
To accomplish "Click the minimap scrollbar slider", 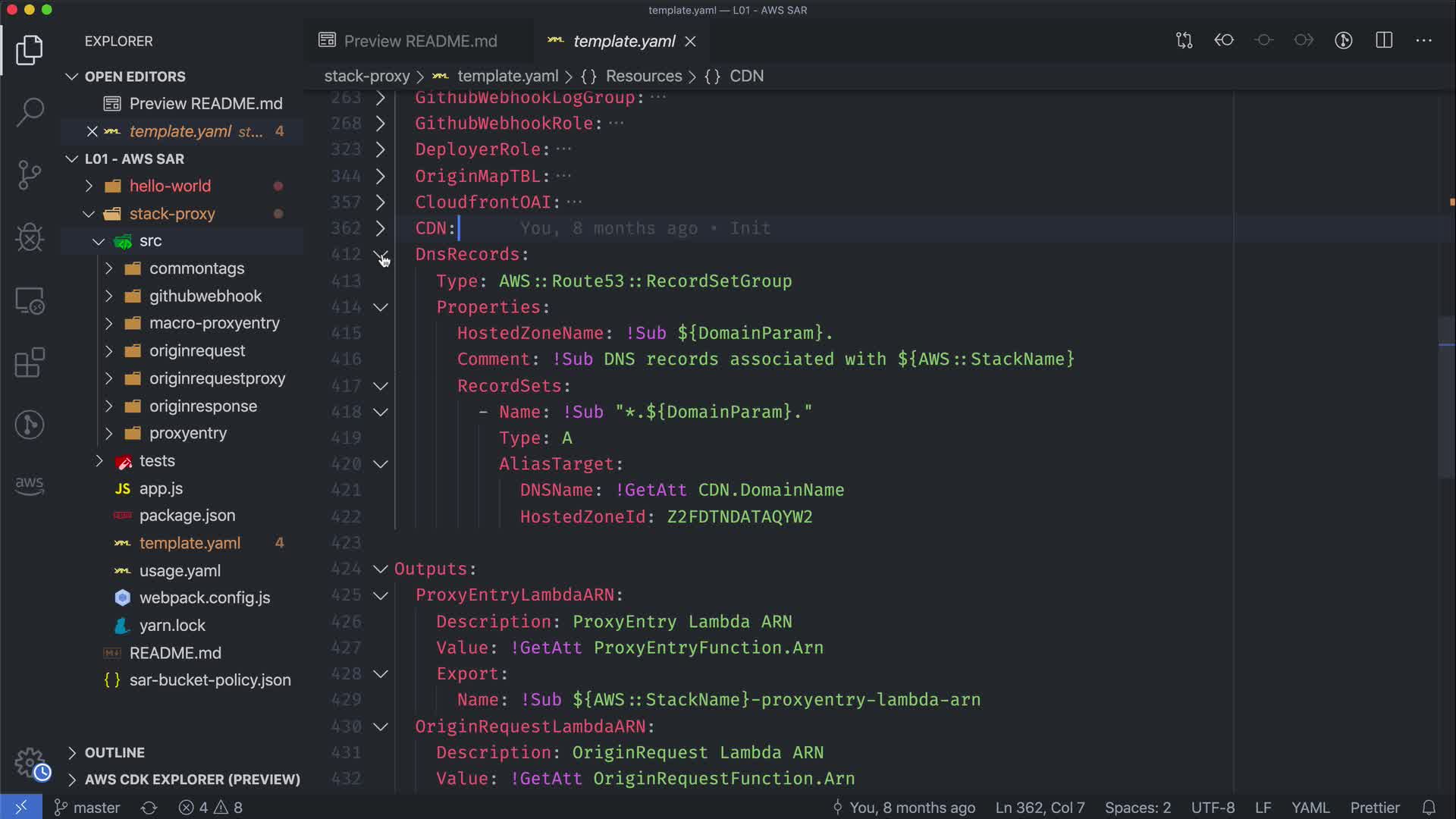I will pos(1445,398).
